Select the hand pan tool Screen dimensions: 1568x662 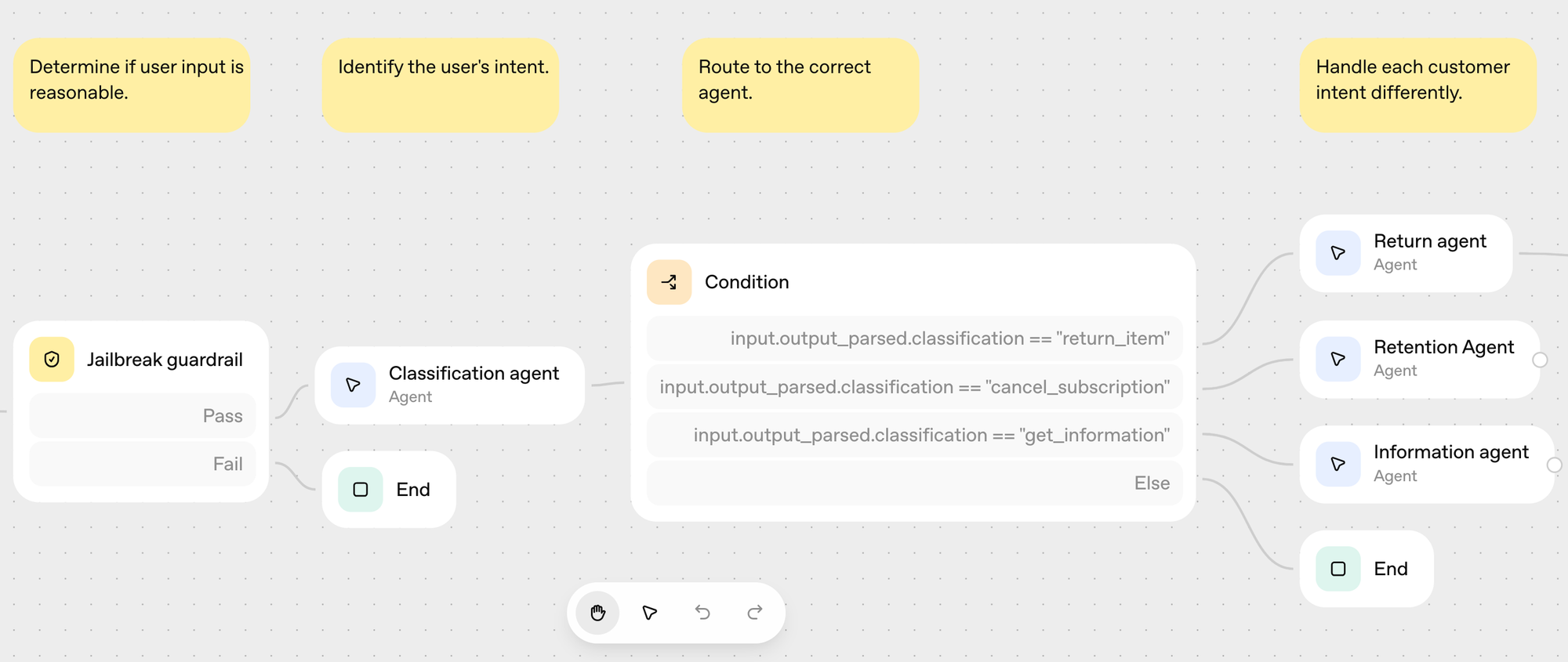pyautogui.click(x=597, y=613)
